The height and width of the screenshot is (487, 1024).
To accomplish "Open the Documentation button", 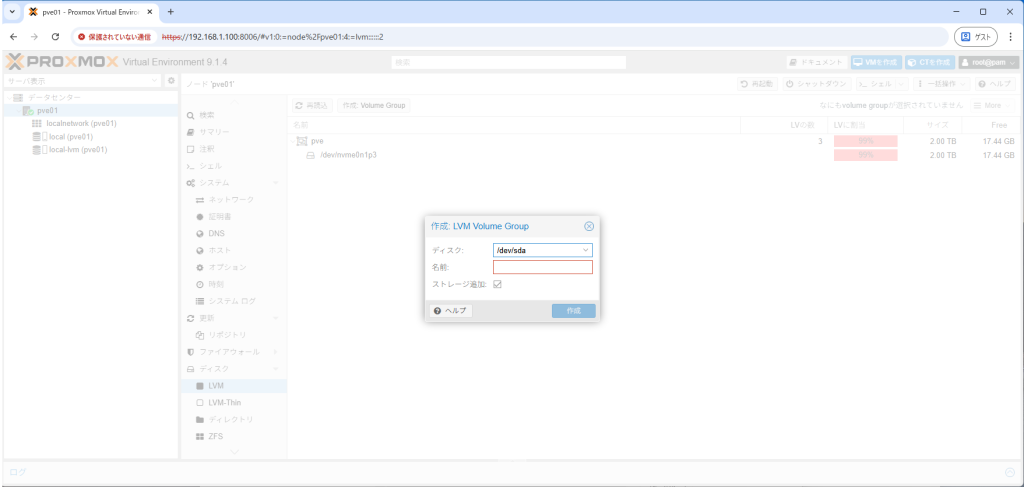I will click(x=816, y=63).
